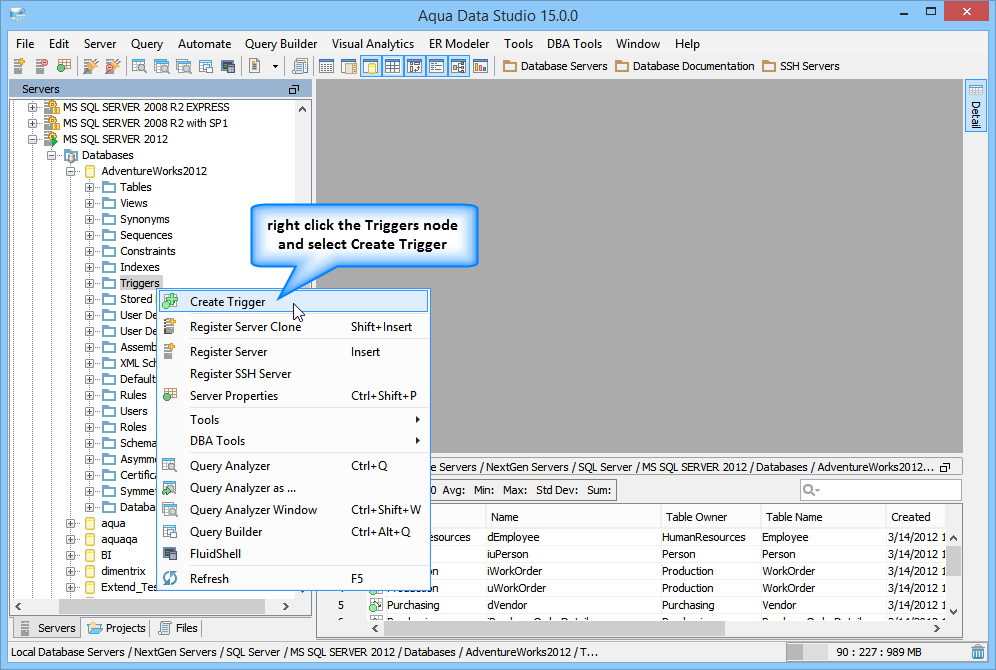Screen dimensions: 996x670
Task: Expand the Tables folder node
Action: coord(90,187)
